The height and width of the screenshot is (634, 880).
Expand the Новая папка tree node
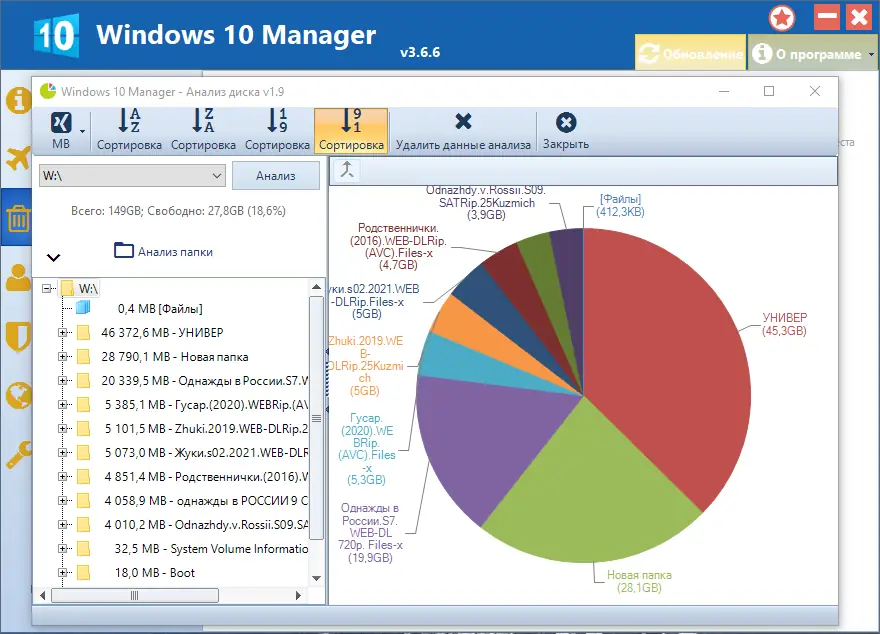63,356
